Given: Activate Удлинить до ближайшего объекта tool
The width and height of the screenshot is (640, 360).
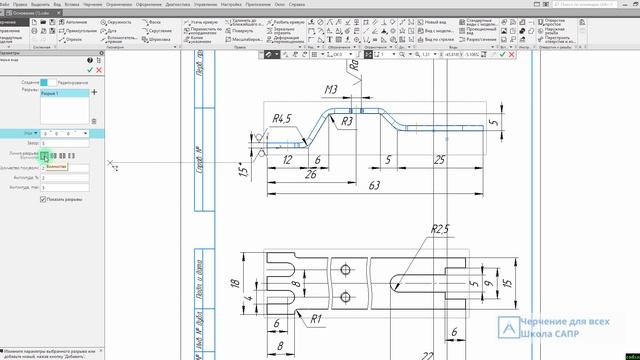Looking at the screenshot, I should (x=243, y=22).
